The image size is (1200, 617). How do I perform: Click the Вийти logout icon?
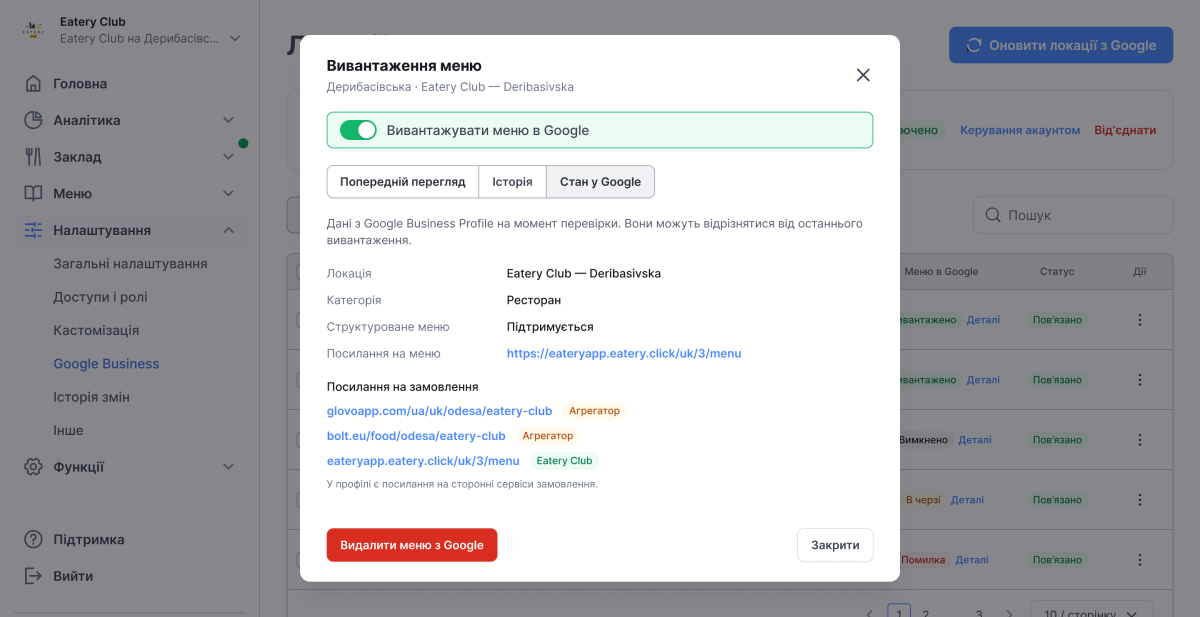click(33, 576)
